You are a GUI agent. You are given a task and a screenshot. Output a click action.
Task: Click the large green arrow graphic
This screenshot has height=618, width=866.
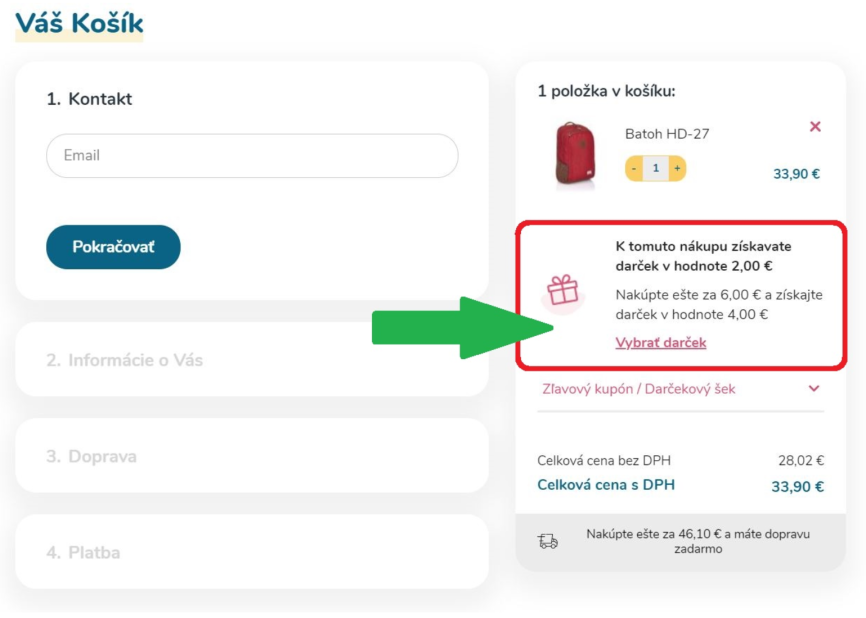pos(463,328)
